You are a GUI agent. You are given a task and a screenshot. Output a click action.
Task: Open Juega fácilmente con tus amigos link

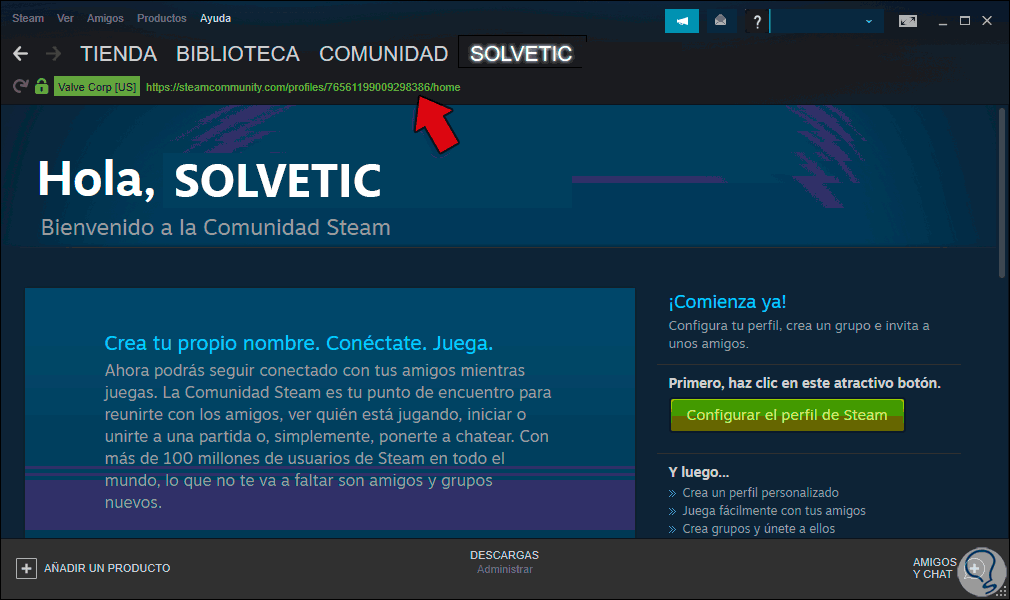[774, 510]
